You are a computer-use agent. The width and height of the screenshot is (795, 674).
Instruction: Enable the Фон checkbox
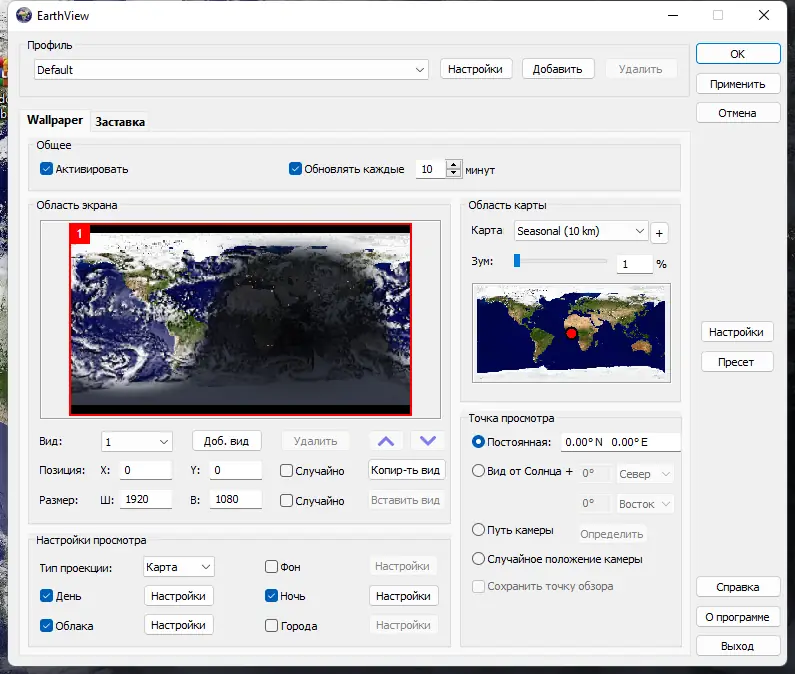(x=271, y=566)
